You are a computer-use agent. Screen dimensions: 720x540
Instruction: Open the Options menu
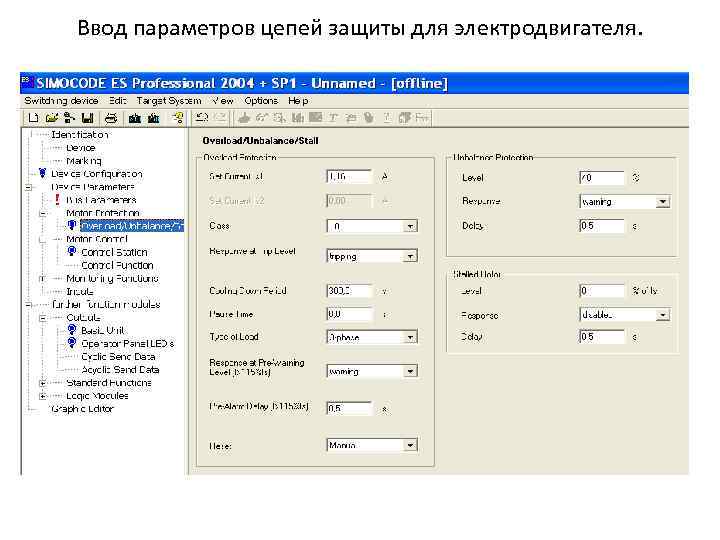pos(261,101)
